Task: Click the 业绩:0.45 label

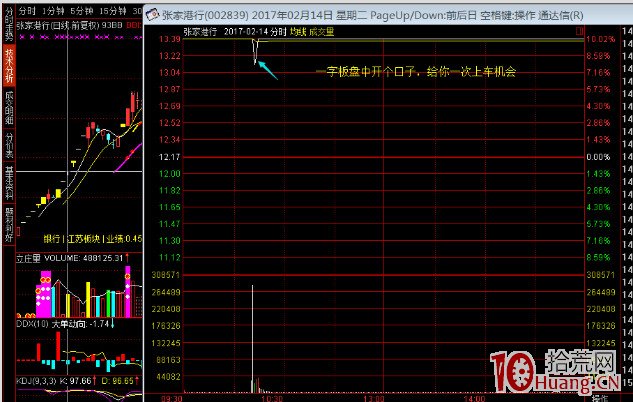Action: tap(124, 239)
